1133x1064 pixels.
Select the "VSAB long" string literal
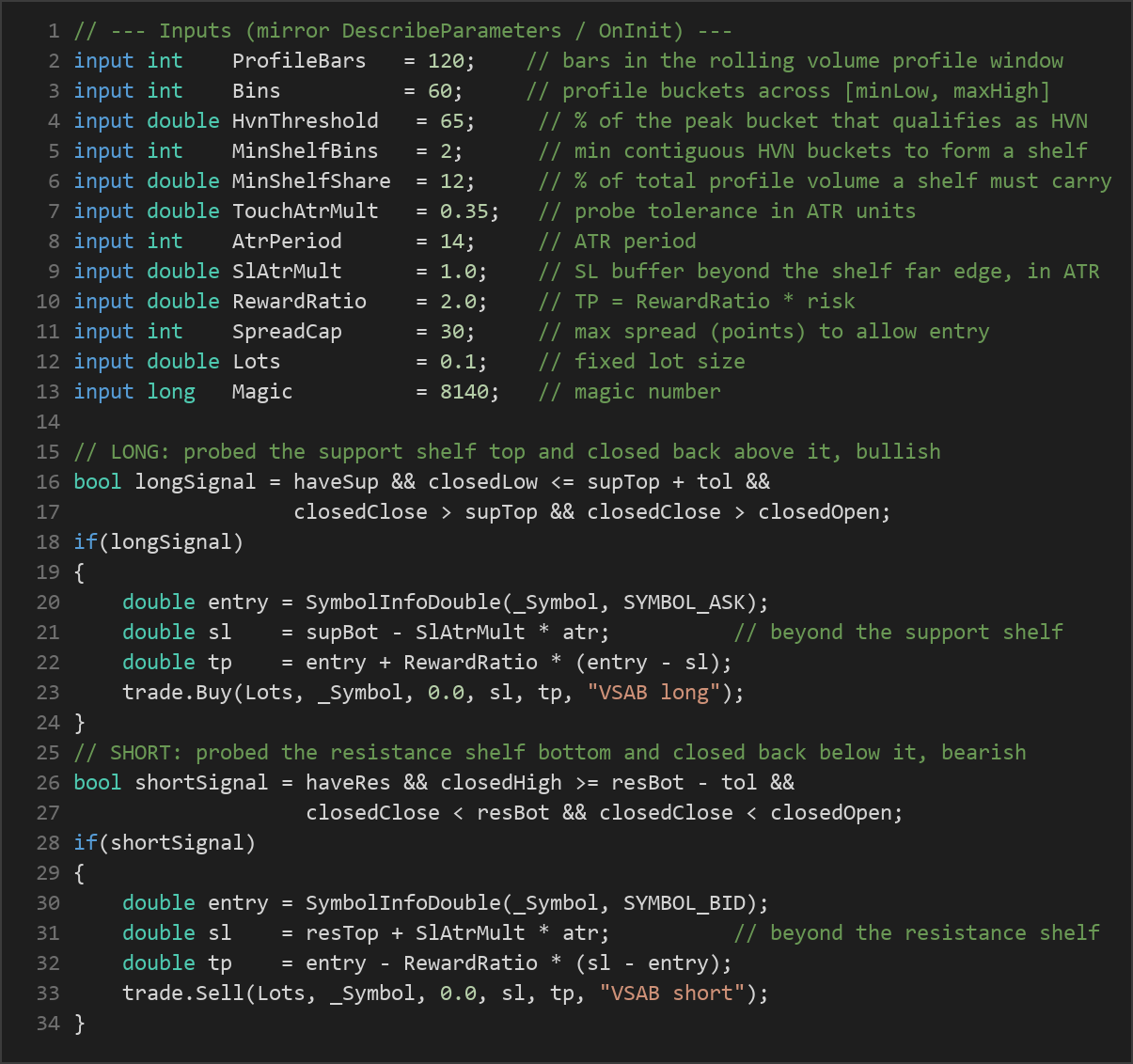[654, 693]
